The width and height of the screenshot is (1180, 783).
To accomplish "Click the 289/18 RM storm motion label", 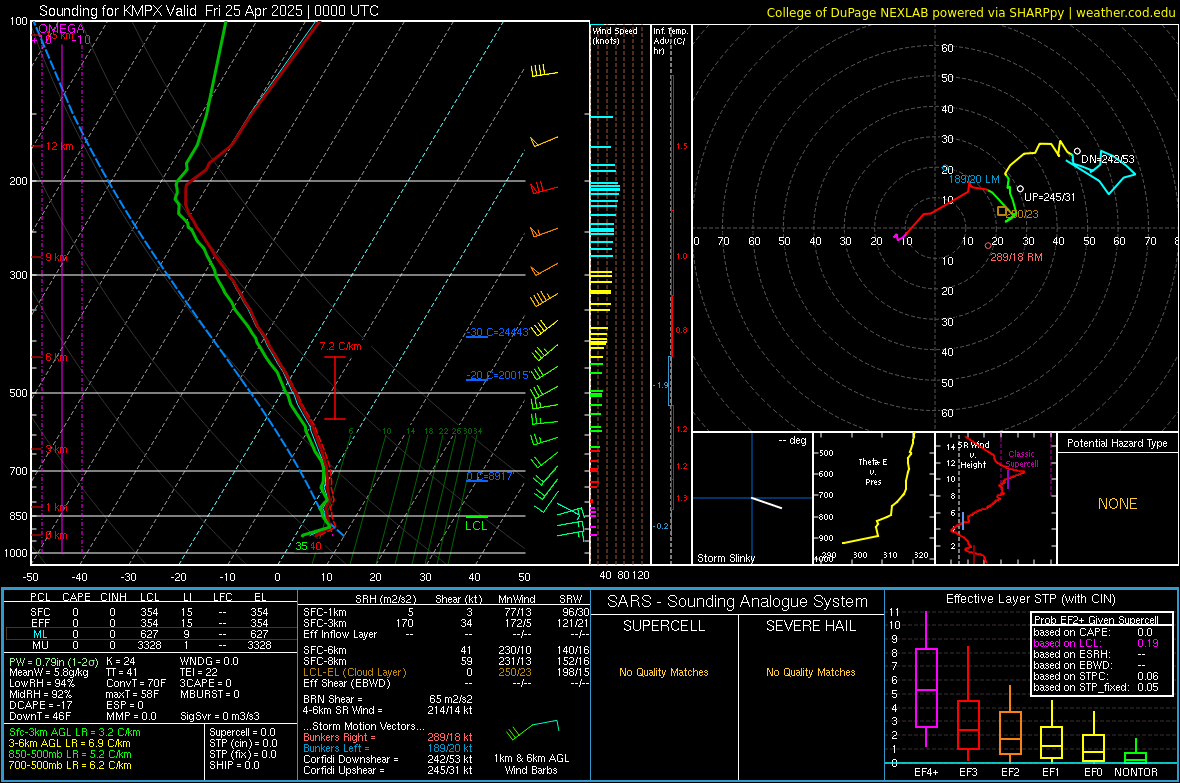I will coord(1016,257).
